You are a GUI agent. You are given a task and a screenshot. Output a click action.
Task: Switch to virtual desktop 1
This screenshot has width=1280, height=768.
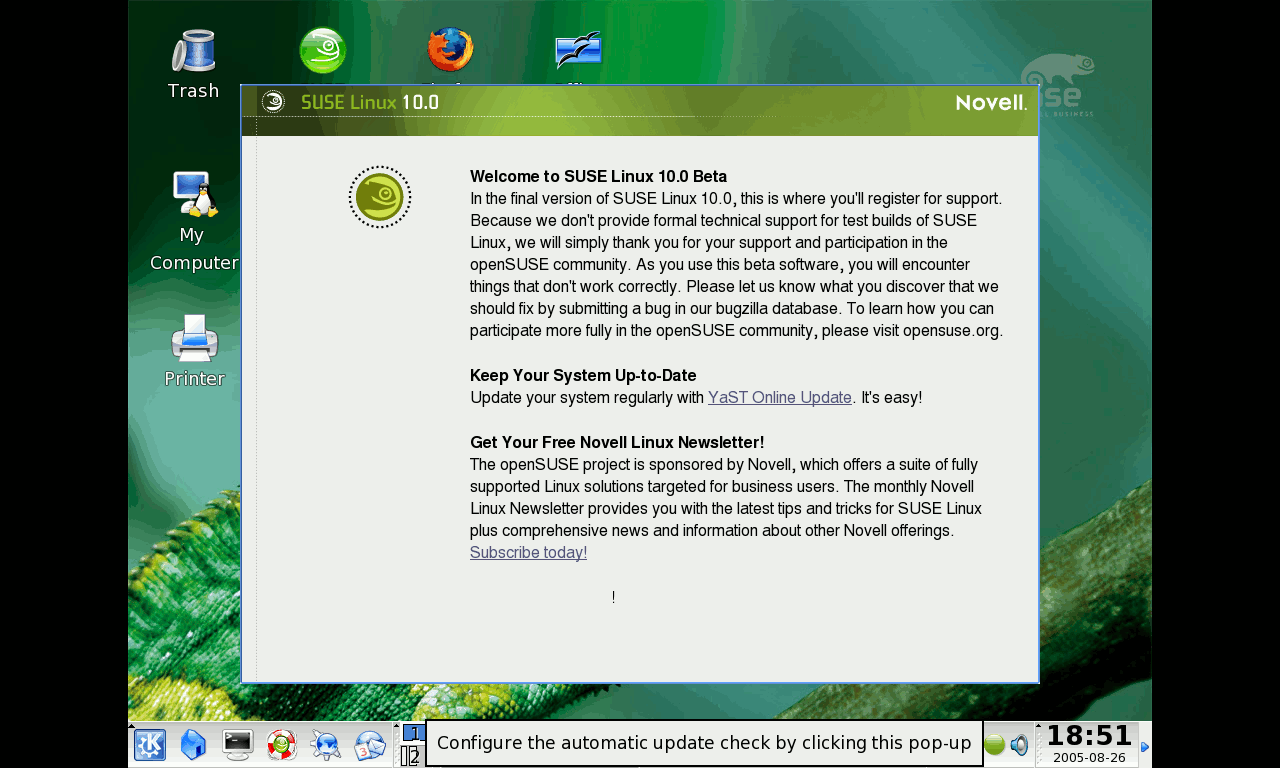pos(413,733)
